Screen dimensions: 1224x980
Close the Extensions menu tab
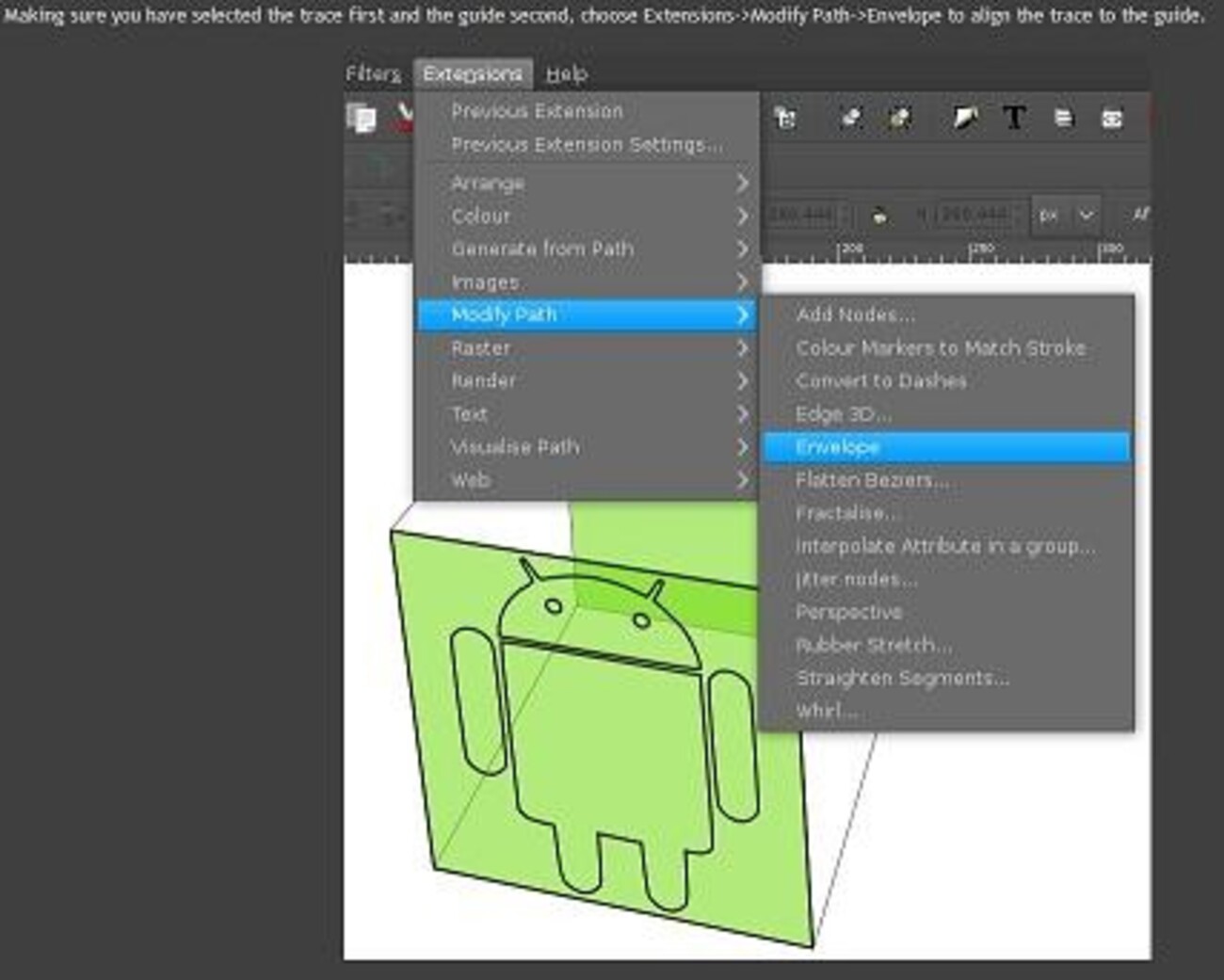pos(473,73)
